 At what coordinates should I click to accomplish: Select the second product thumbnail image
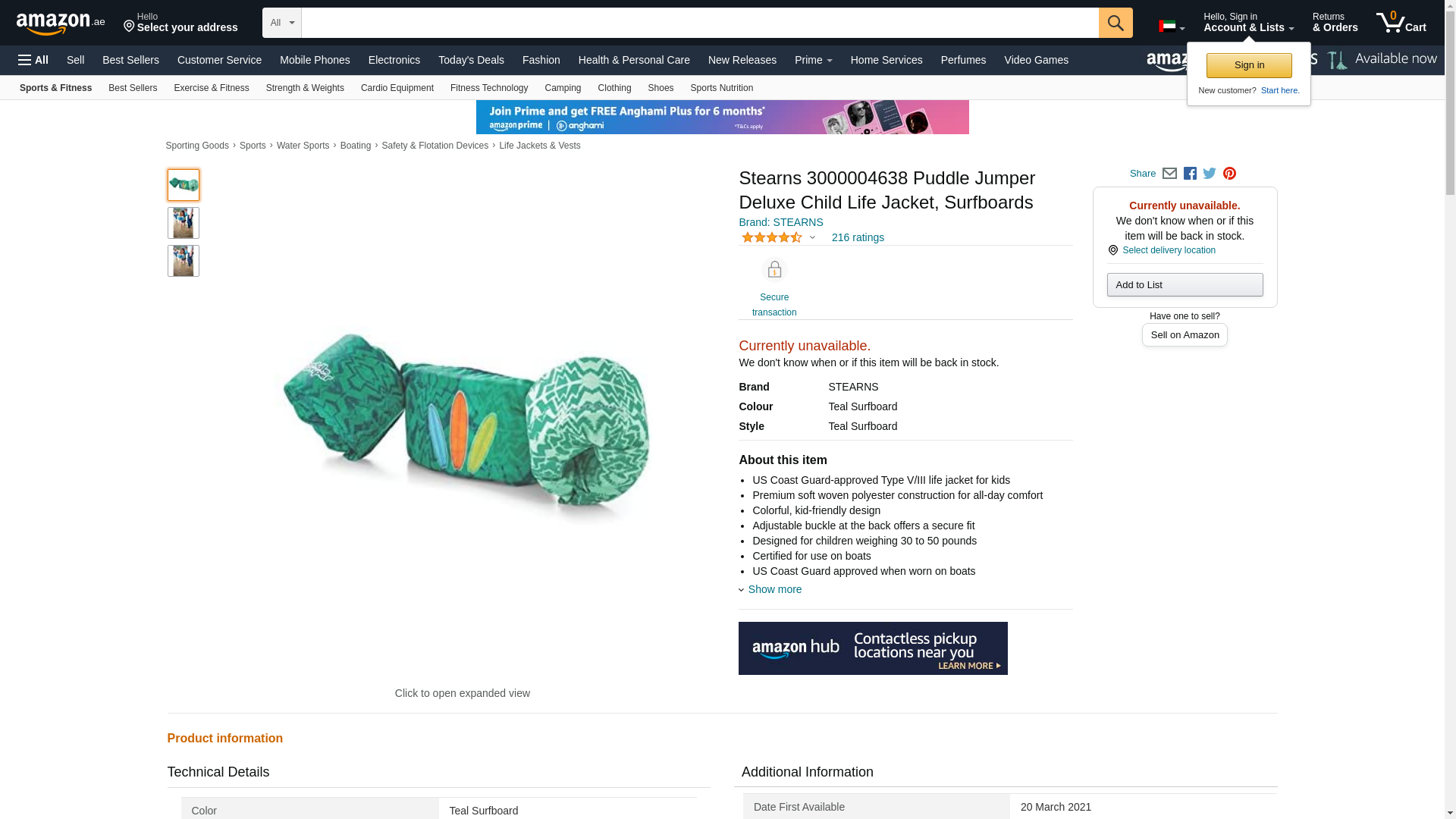(x=184, y=223)
